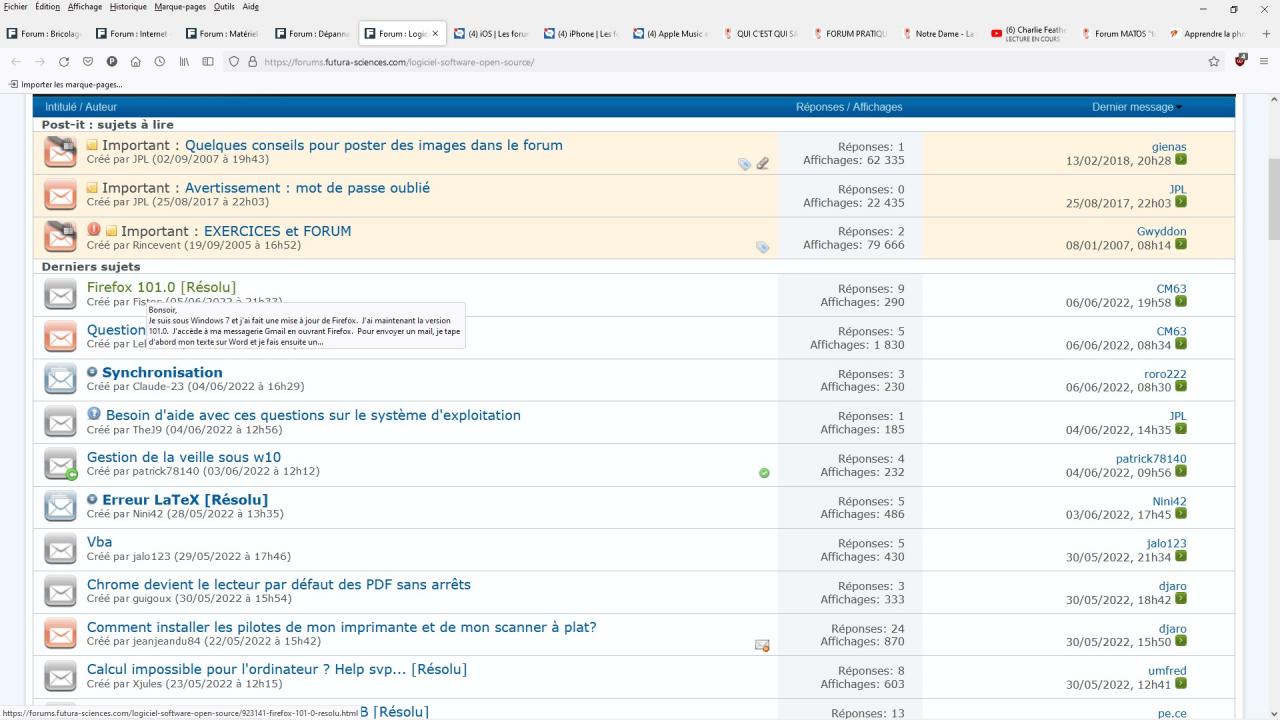Click the Synchronisation thread status icon

point(60,379)
